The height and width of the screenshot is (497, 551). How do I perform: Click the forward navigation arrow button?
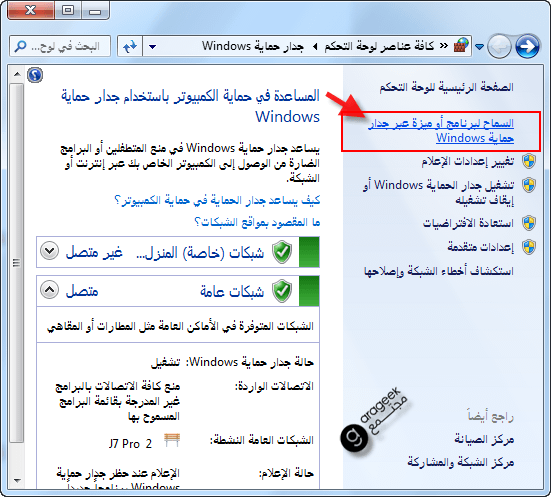[x=527, y=46]
